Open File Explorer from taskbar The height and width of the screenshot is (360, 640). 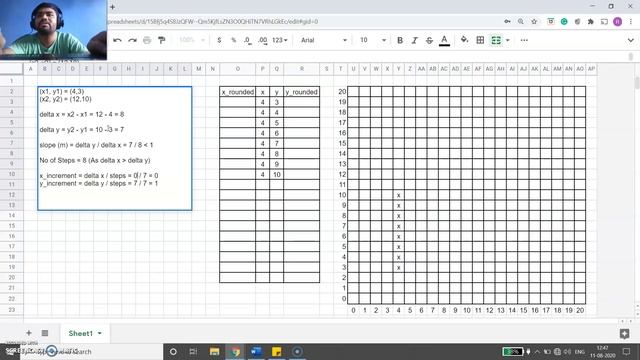point(214,351)
